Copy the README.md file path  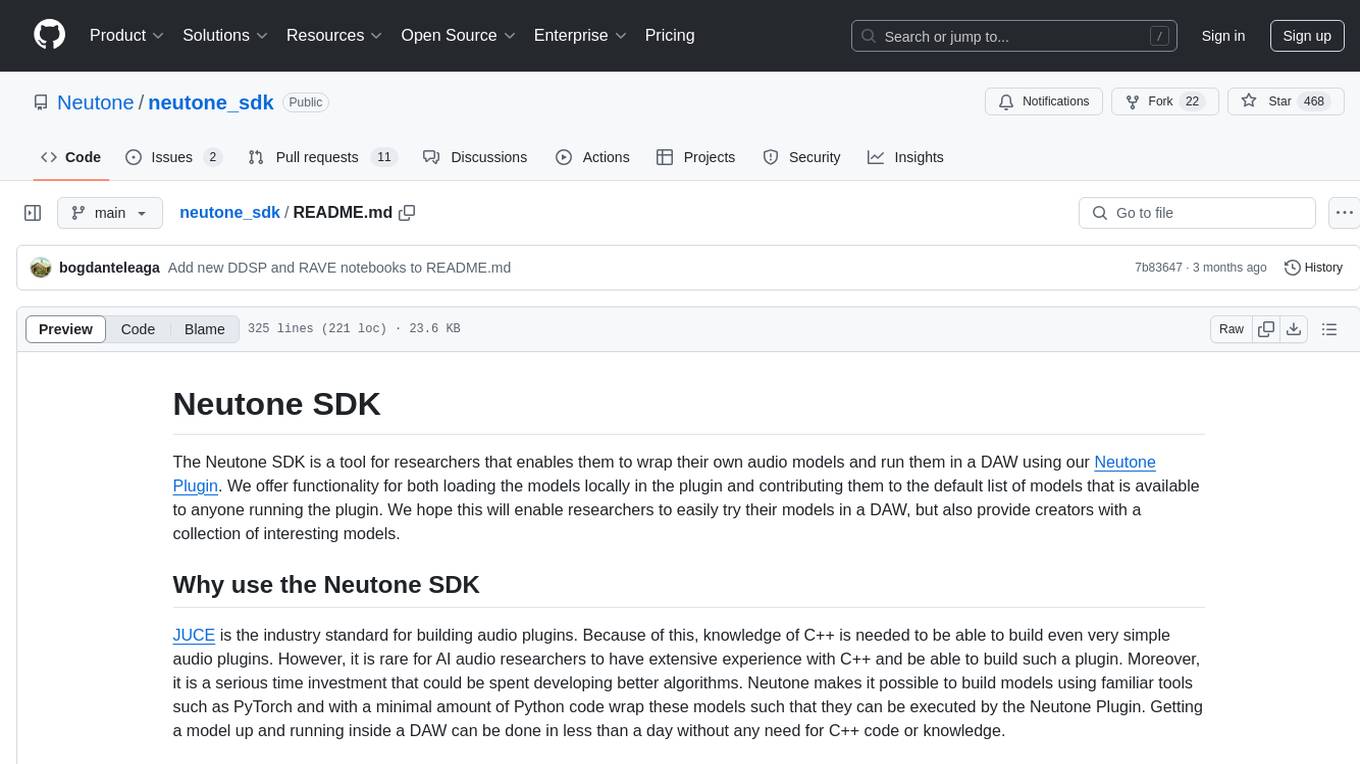407,213
